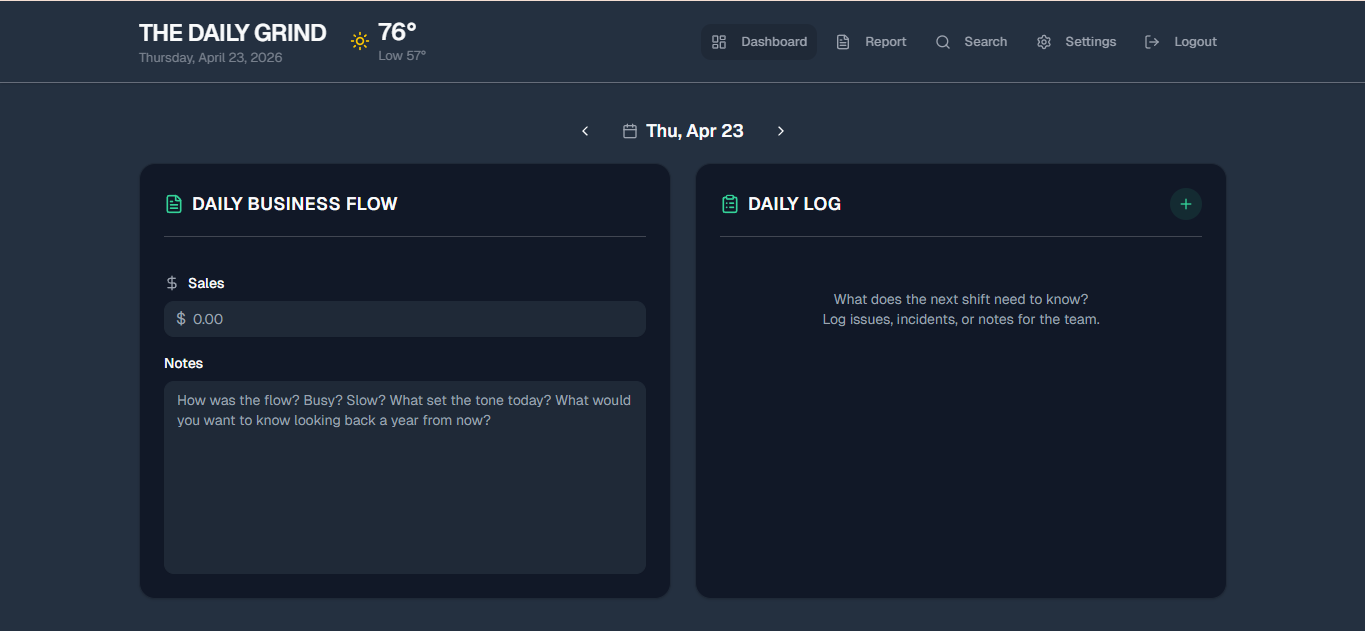The width and height of the screenshot is (1365, 631).
Task: Switch to the Dashboard tab
Action: tap(774, 41)
